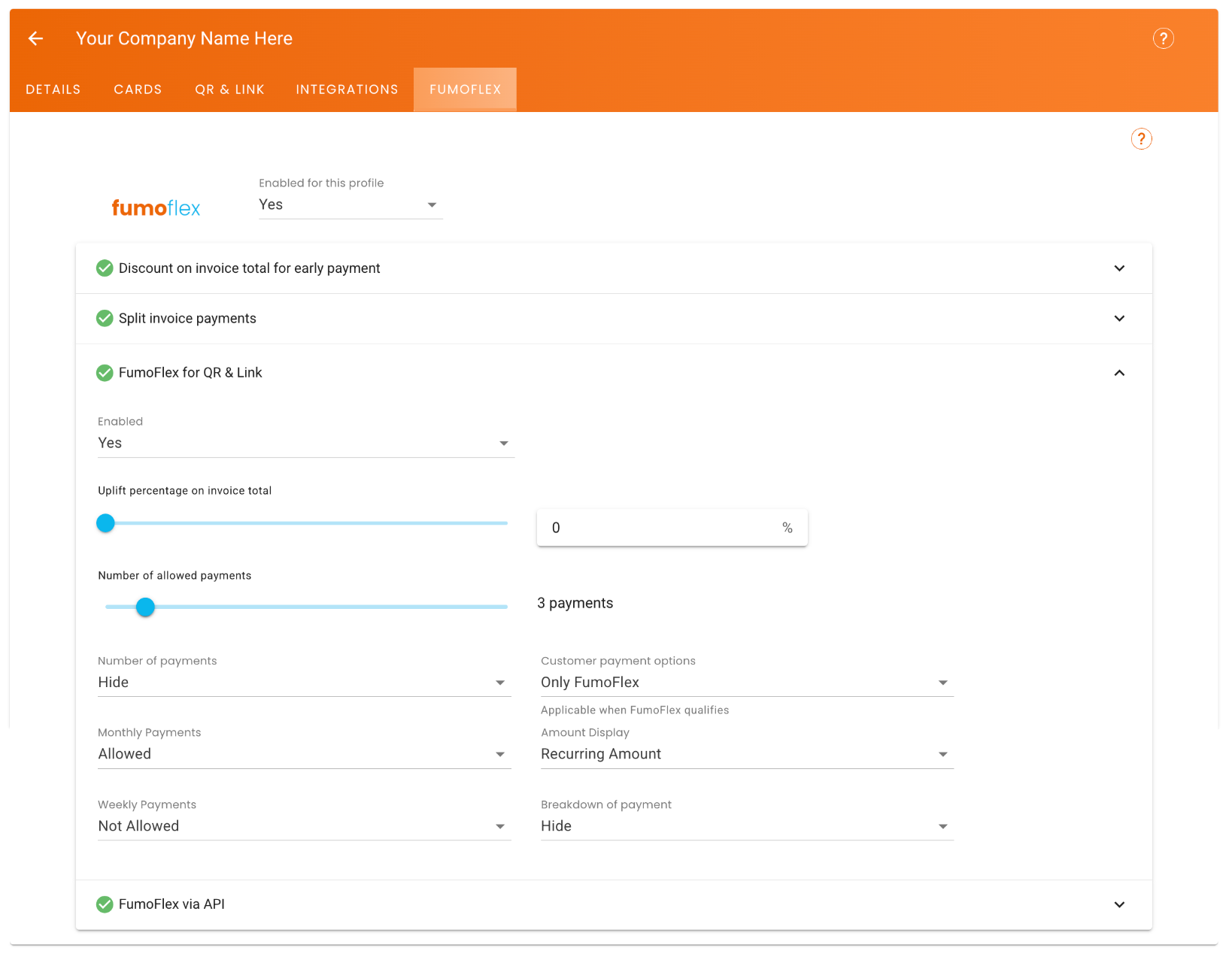Open the Customer payment options dropdown
Viewport: 1232px width, 957px height.
[747, 682]
